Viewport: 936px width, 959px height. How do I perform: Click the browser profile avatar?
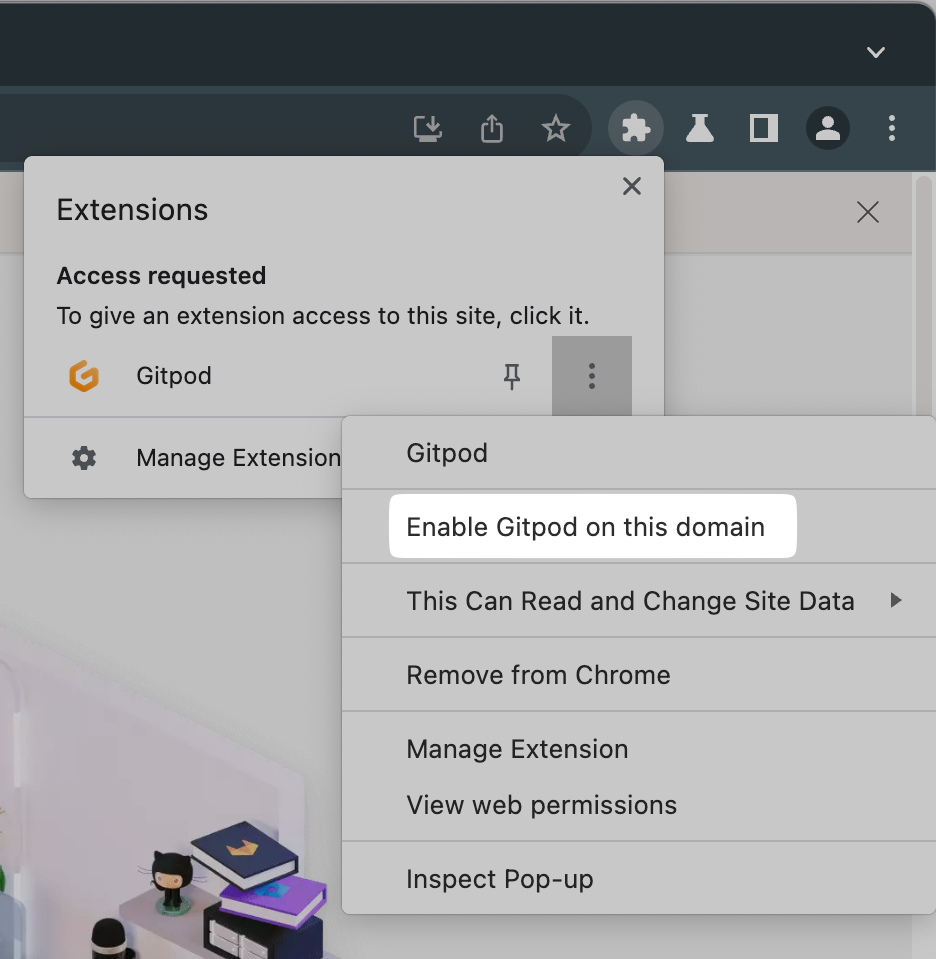point(828,128)
